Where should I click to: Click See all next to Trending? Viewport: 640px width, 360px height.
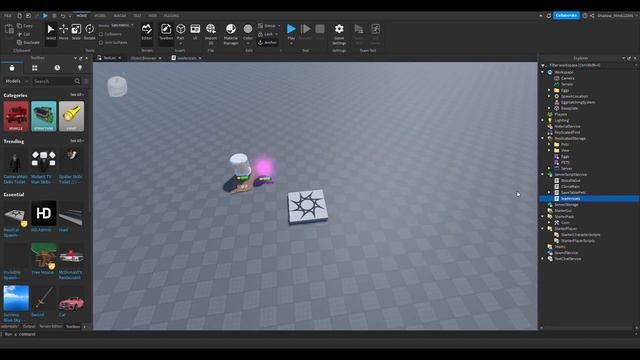pos(76,141)
